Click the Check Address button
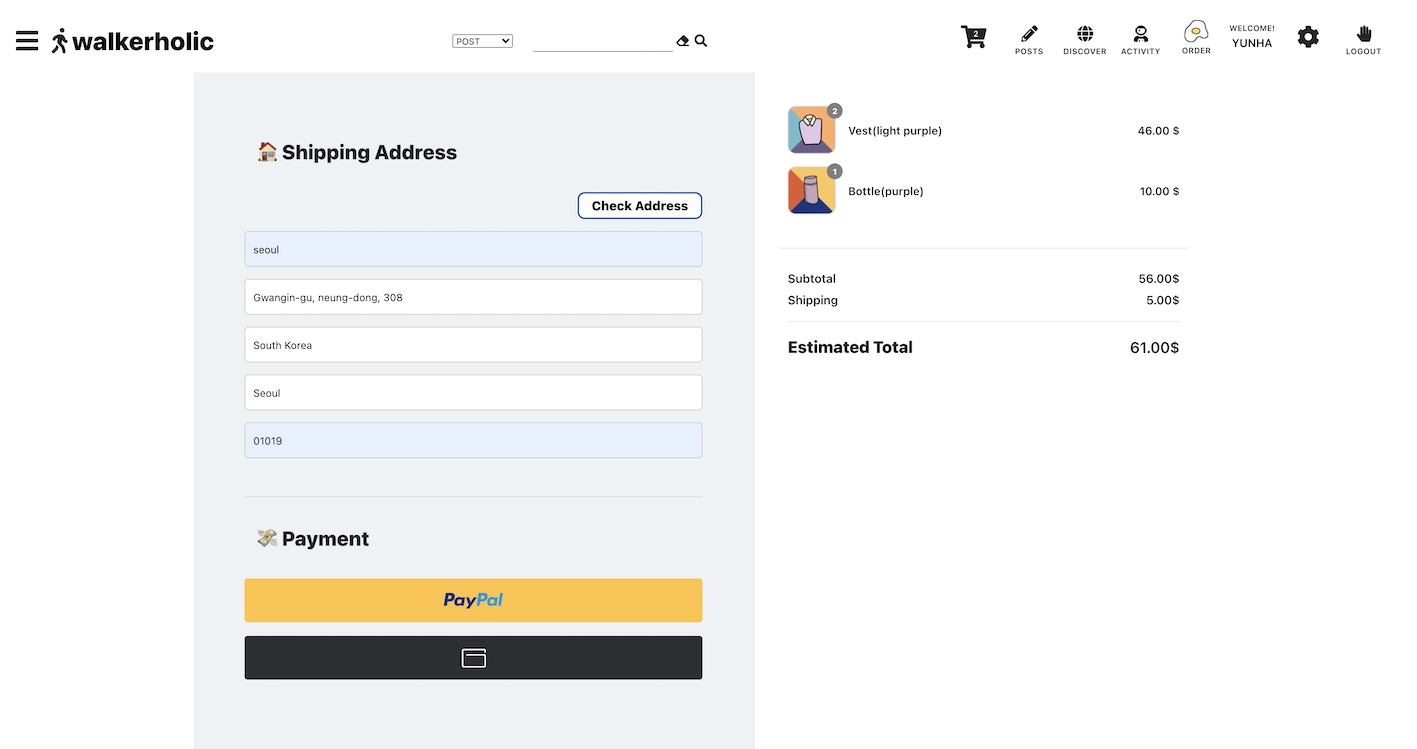This screenshot has width=1417, height=749. pyautogui.click(x=640, y=206)
